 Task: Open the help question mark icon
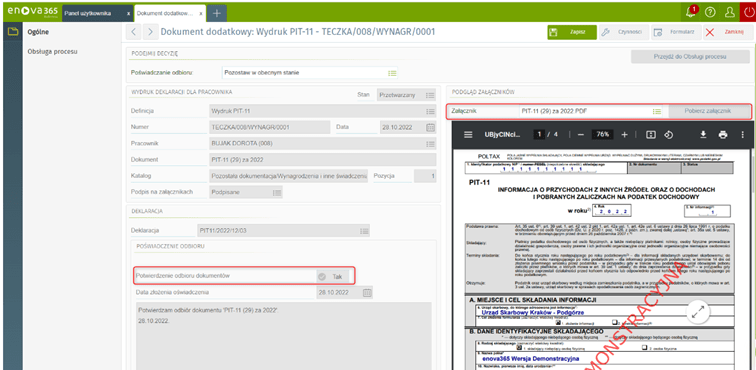(x=710, y=13)
